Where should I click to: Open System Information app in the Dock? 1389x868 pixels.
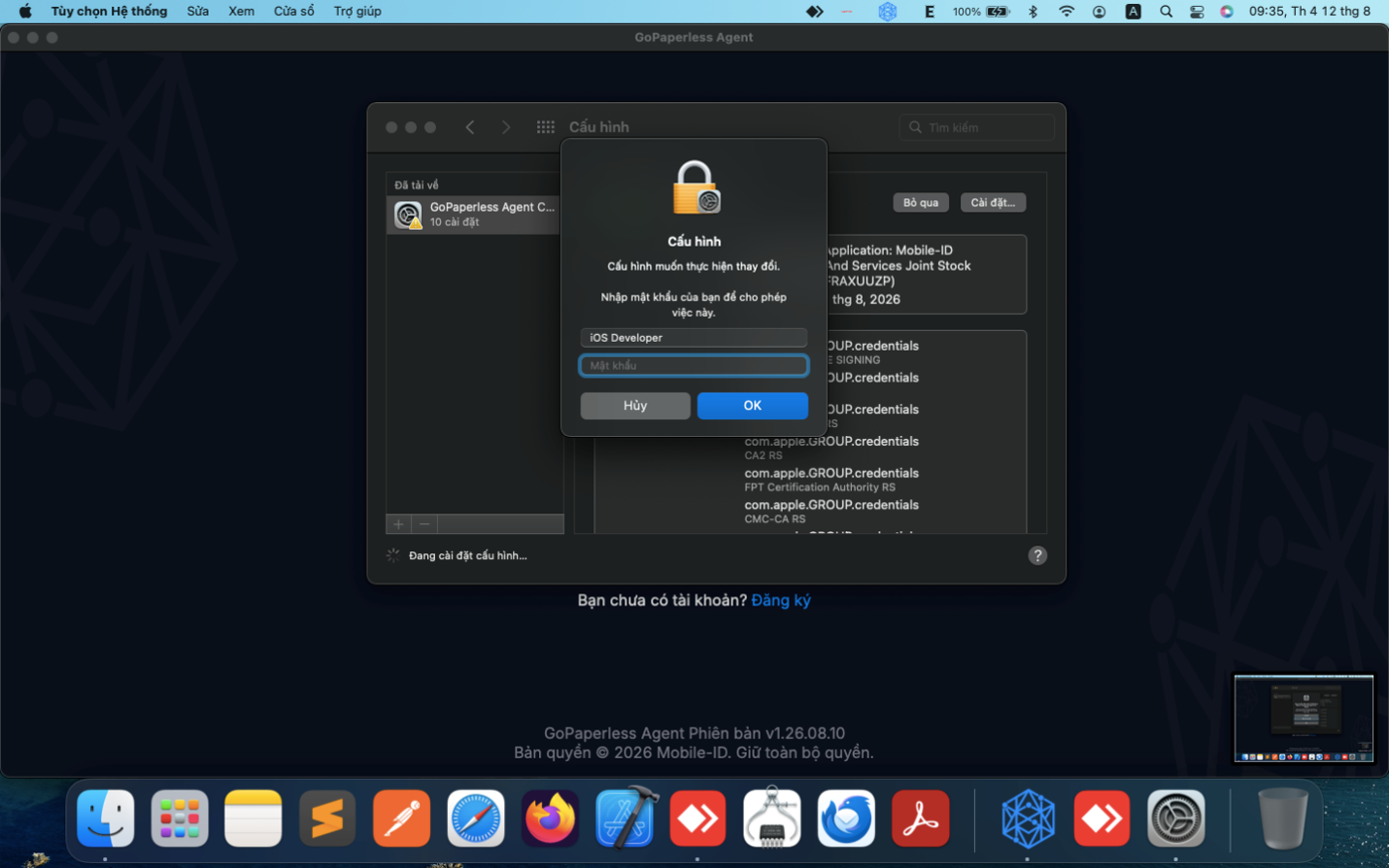point(772,818)
